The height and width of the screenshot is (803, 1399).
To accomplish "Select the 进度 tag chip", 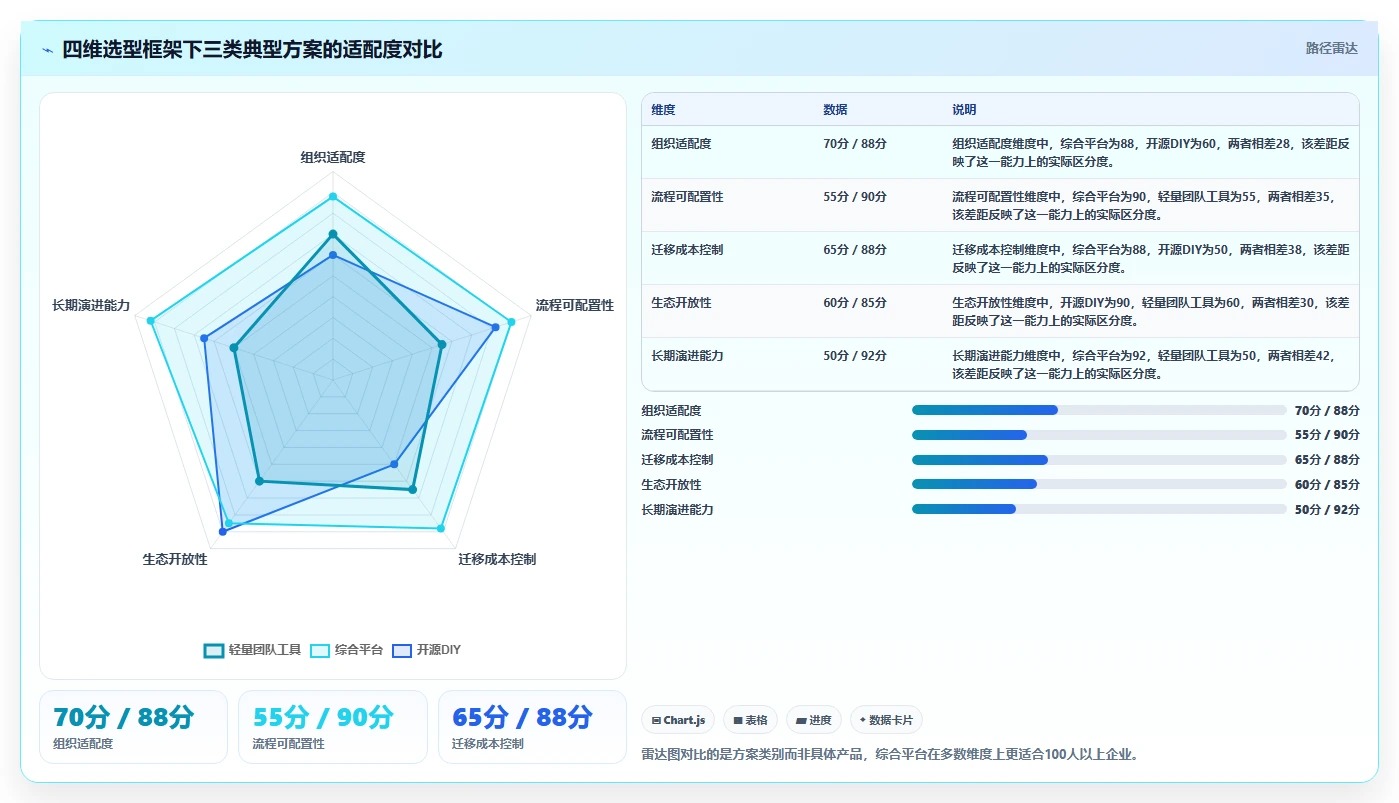I will pyautogui.click(x=814, y=720).
